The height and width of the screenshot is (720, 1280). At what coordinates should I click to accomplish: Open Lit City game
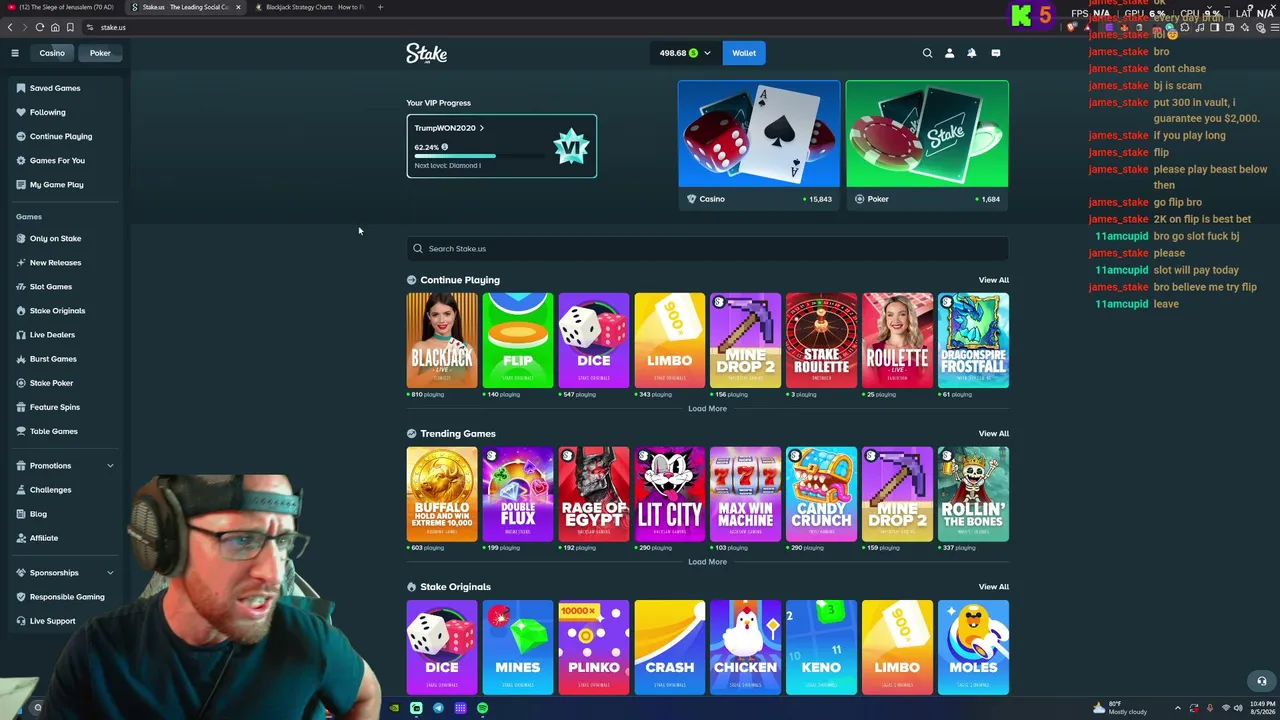click(x=669, y=494)
